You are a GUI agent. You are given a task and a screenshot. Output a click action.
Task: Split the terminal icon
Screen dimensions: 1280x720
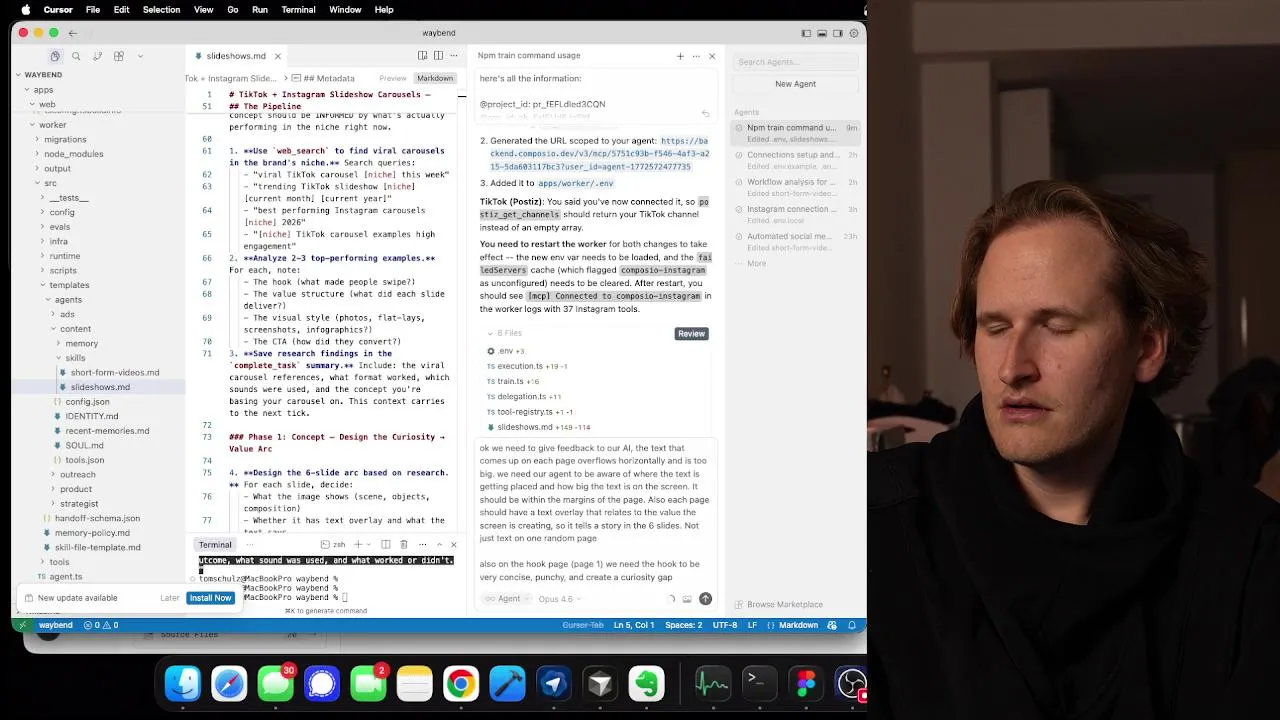385,545
